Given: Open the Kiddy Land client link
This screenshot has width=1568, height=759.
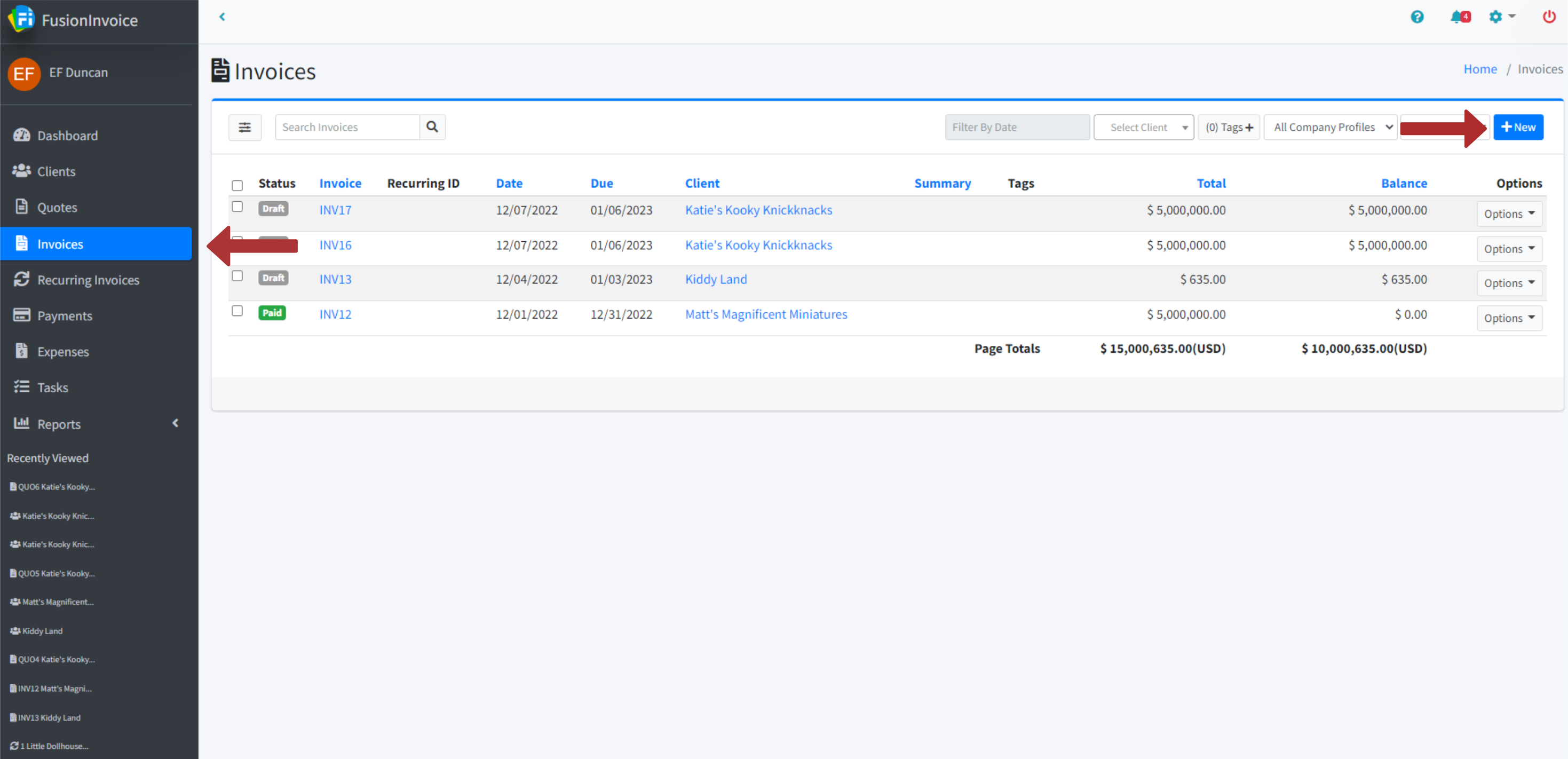Looking at the screenshot, I should tap(716, 279).
